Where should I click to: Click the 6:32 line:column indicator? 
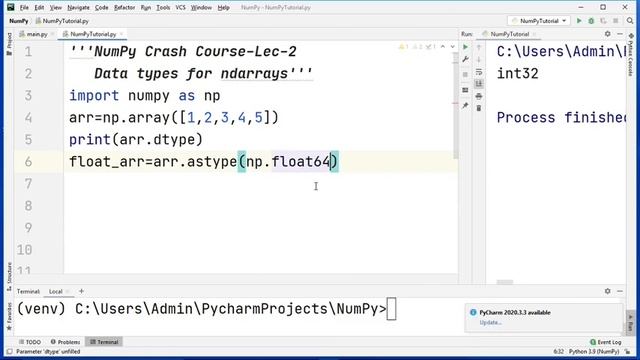tap(559, 351)
